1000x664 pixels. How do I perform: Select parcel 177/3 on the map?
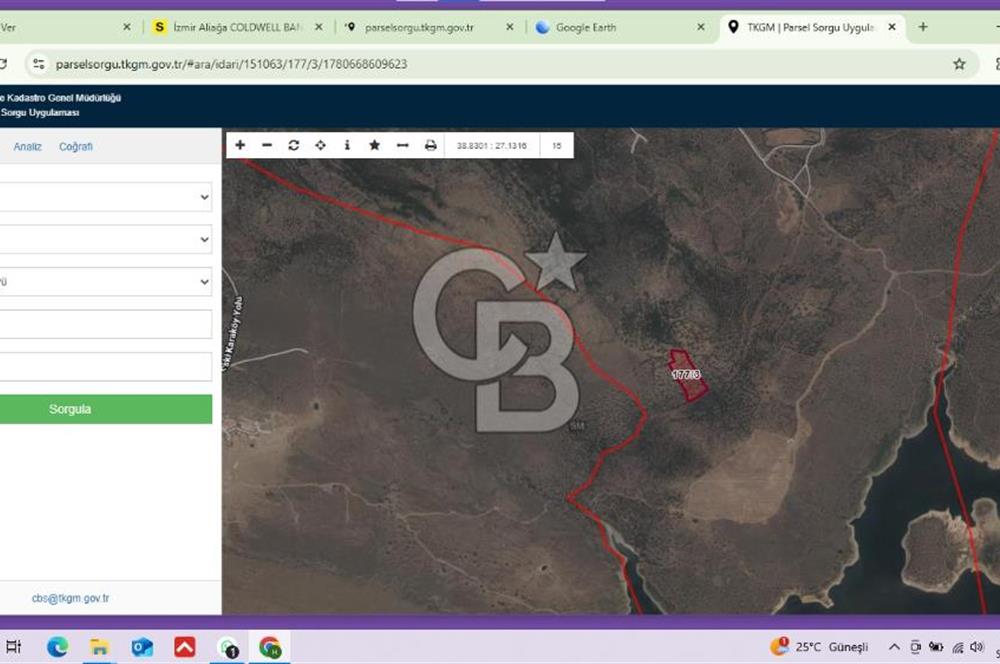pos(687,375)
